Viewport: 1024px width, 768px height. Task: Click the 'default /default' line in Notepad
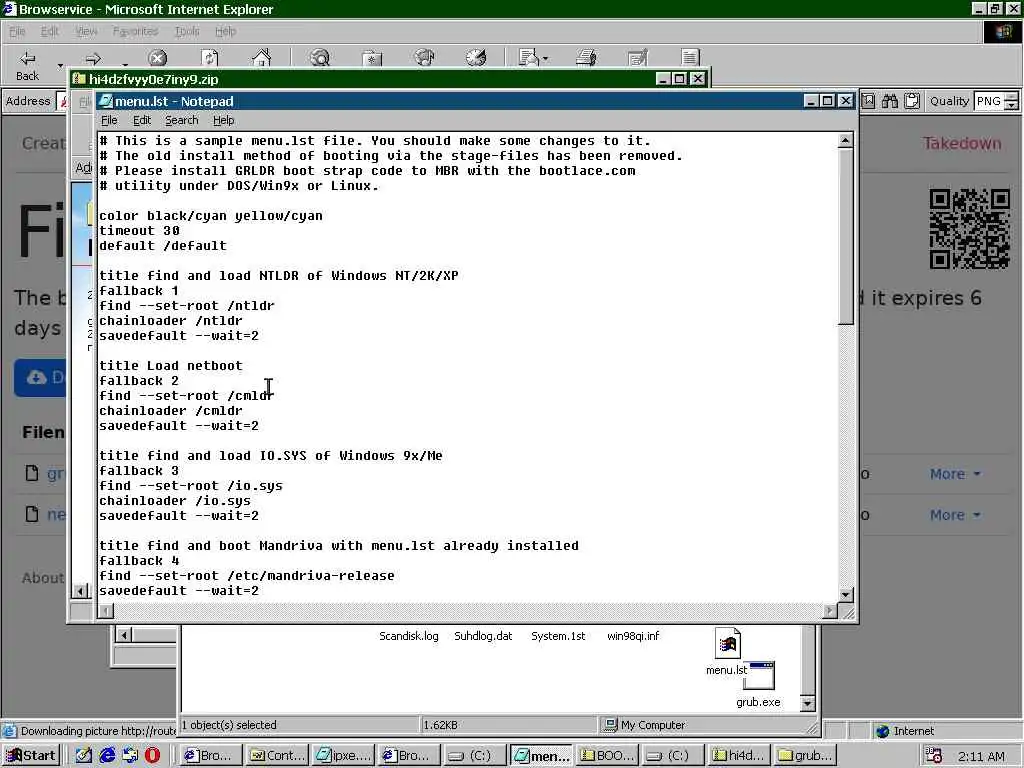tap(163, 246)
